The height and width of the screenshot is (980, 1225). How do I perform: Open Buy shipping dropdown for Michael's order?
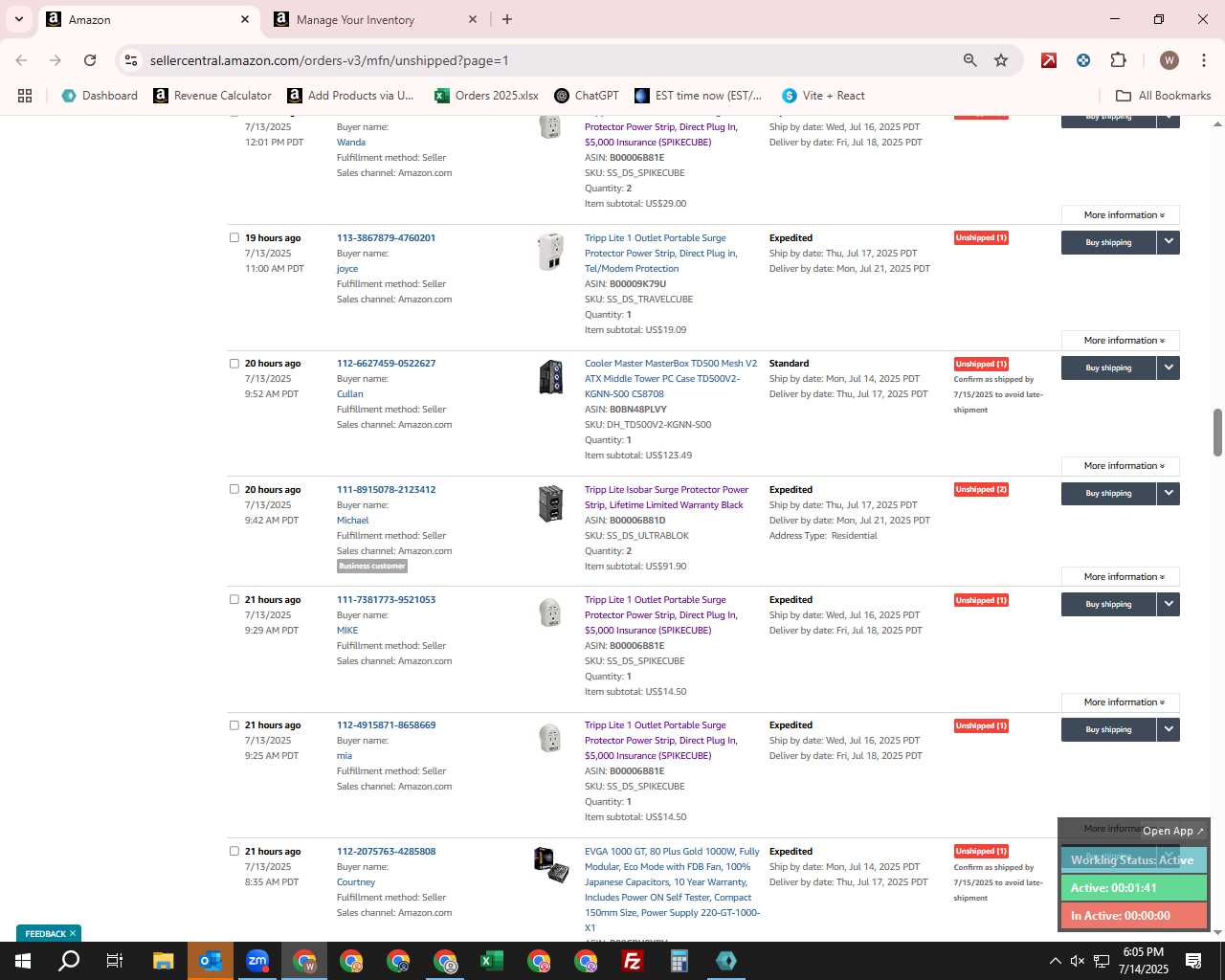coord(1169,493)
